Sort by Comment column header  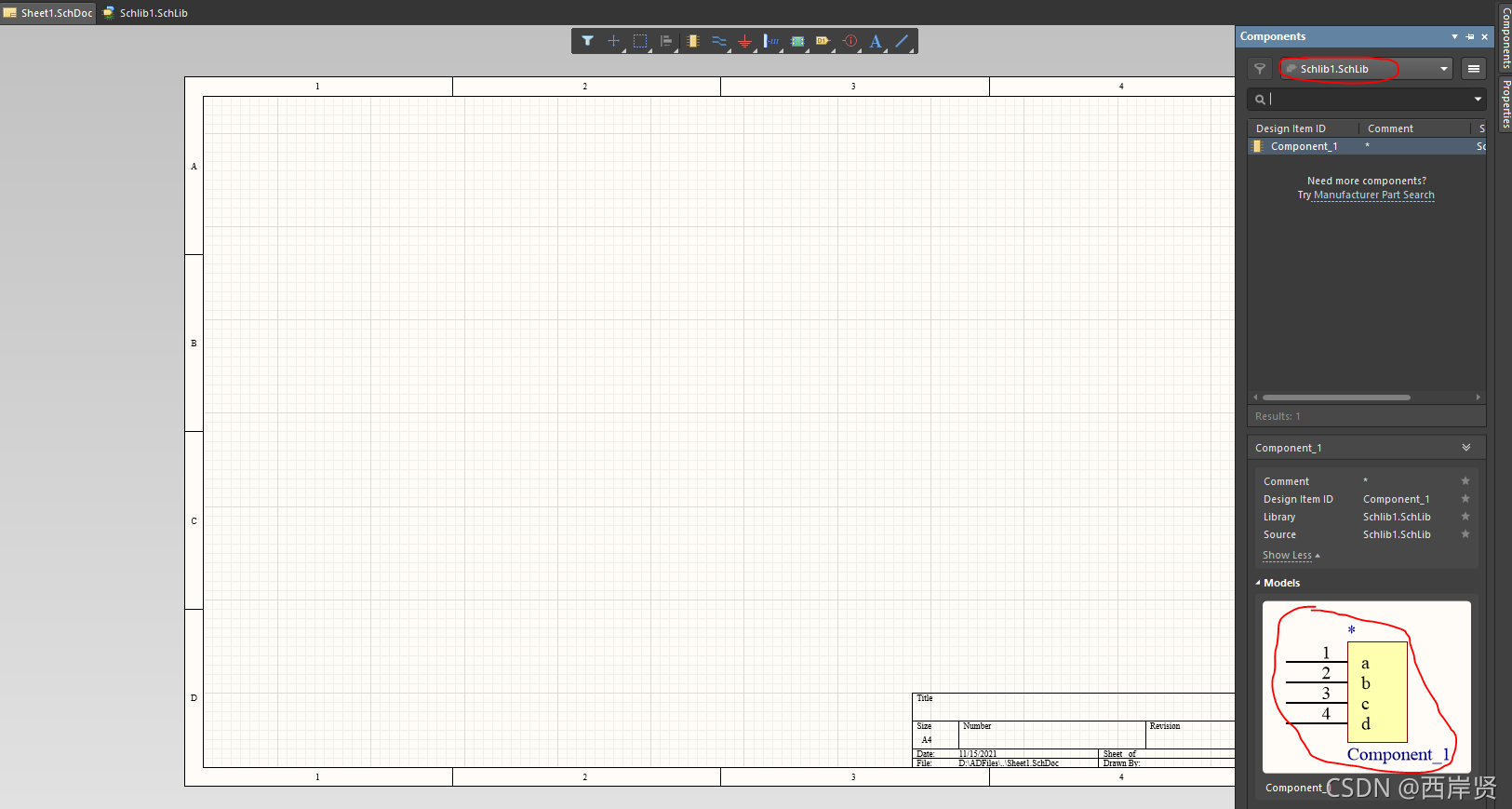(1414, 128)
